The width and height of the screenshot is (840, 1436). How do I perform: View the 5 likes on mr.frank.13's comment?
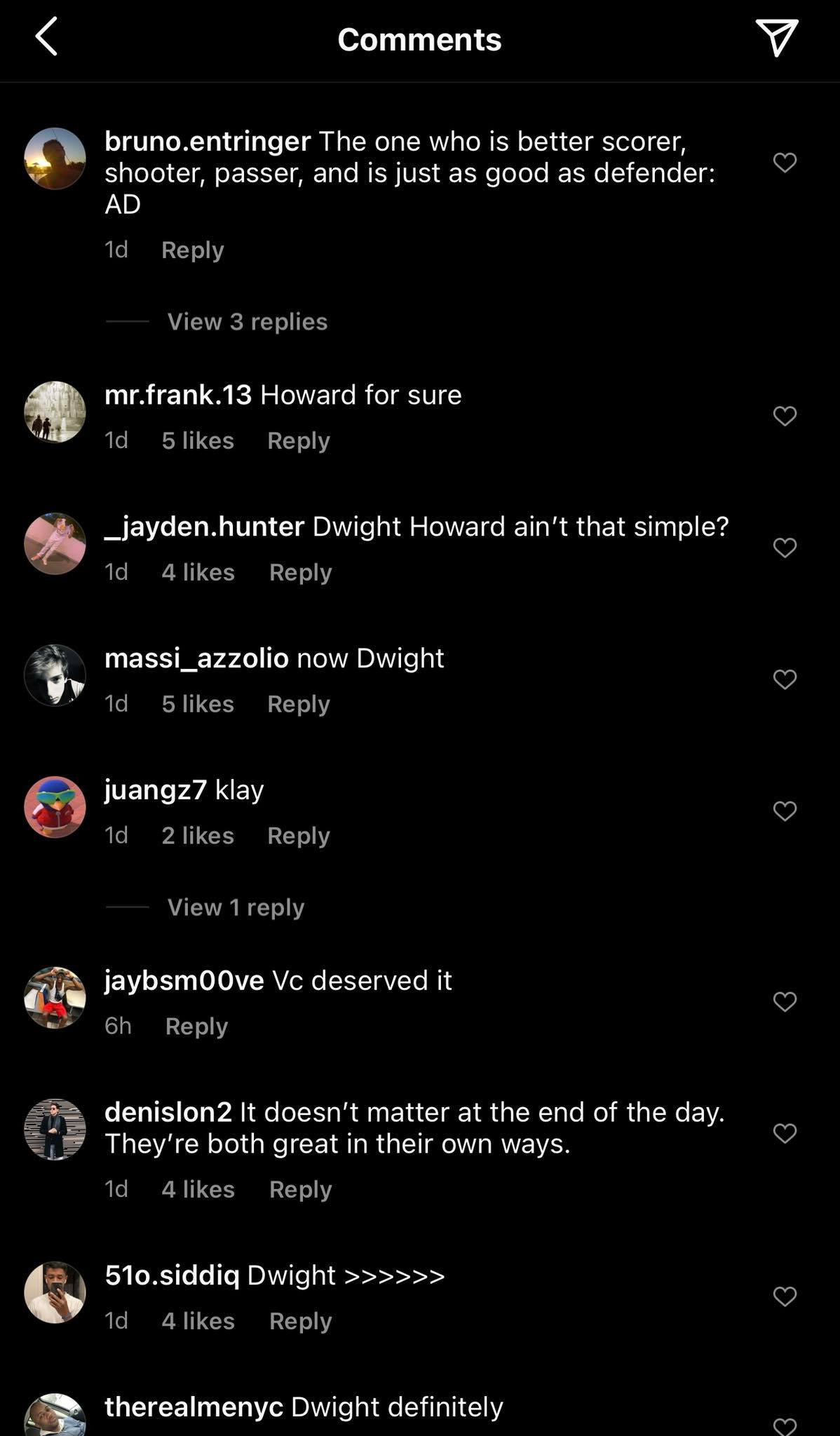198,440
